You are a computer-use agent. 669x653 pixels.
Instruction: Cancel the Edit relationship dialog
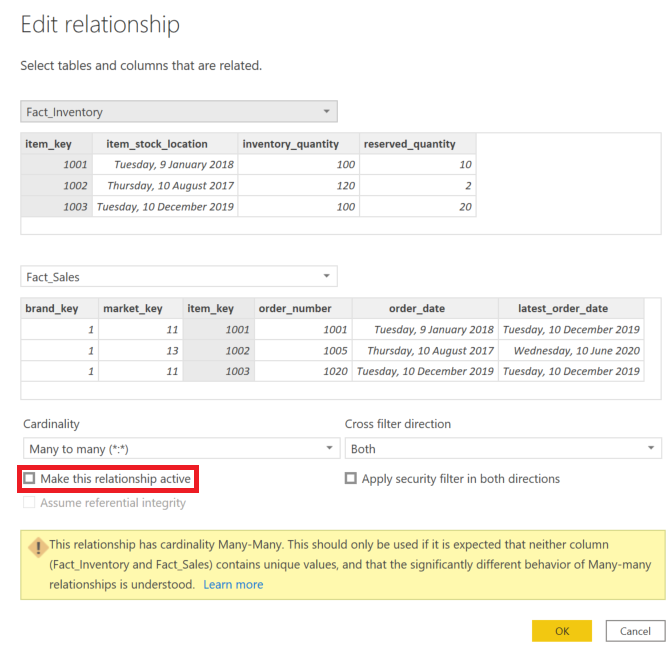pos(635,631)
